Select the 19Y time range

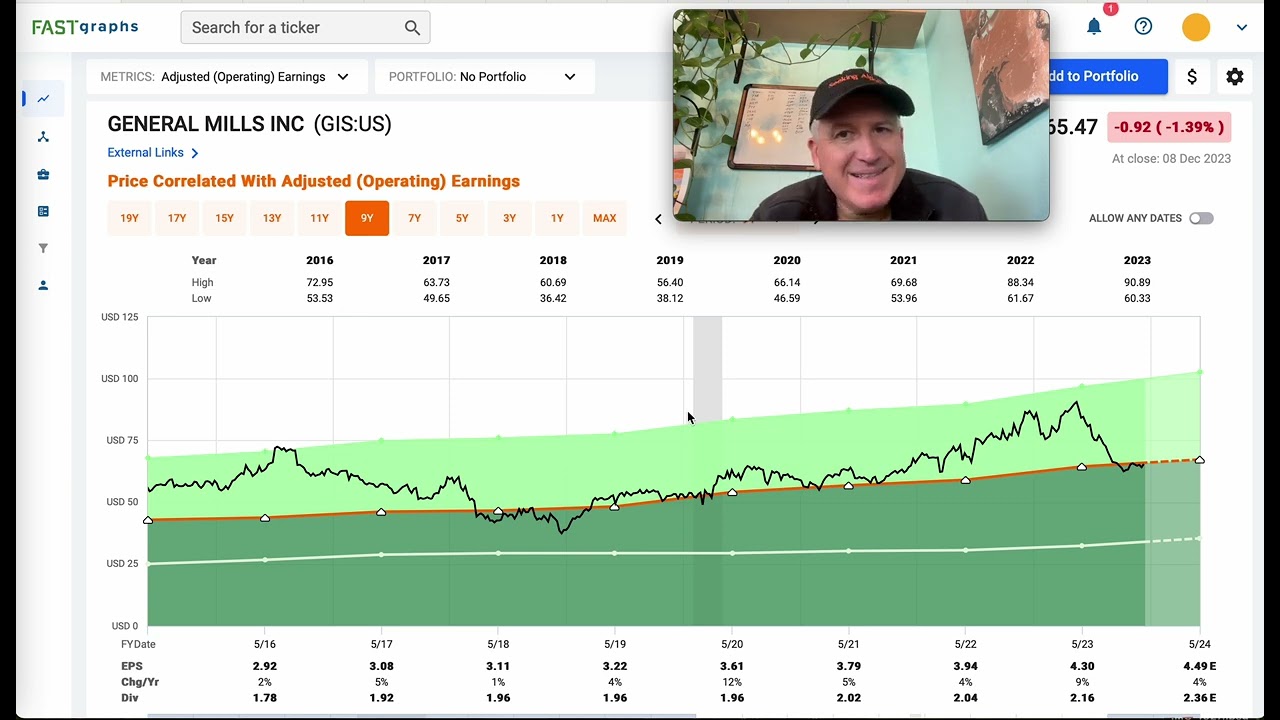(129, 218)
